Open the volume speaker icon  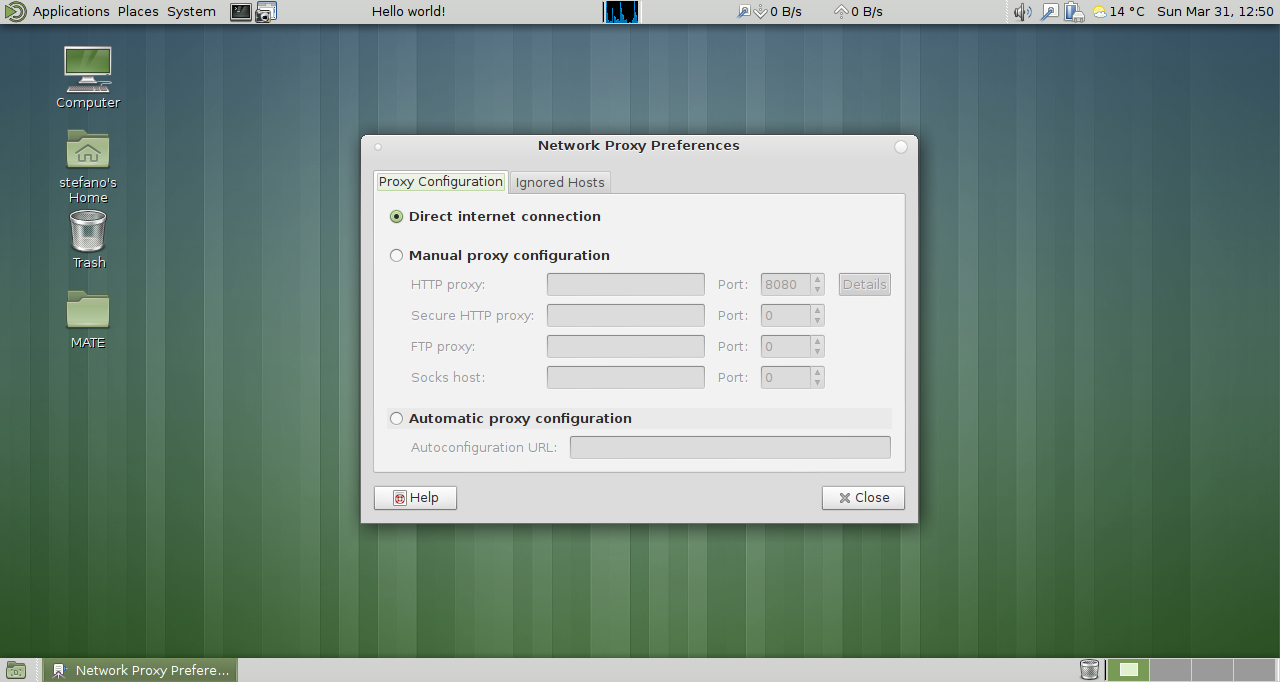click(x=1022, y=12)
